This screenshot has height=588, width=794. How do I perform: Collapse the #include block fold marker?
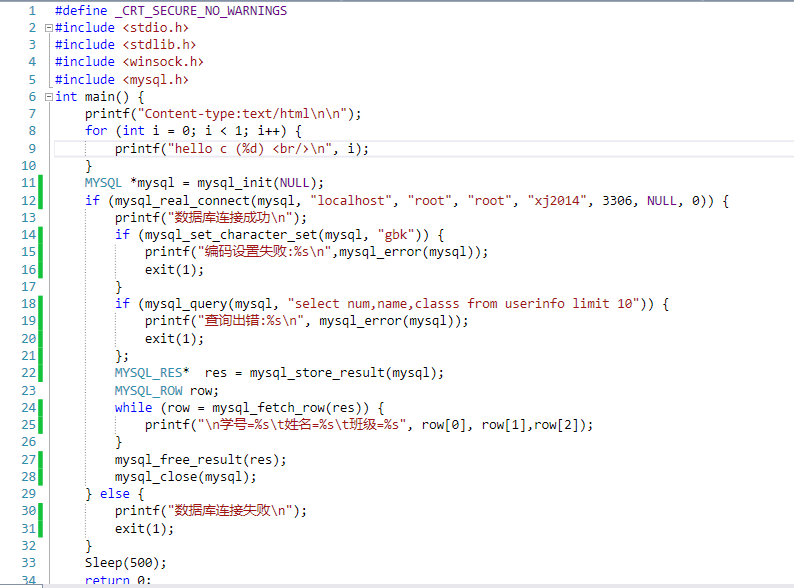[48, 28]
